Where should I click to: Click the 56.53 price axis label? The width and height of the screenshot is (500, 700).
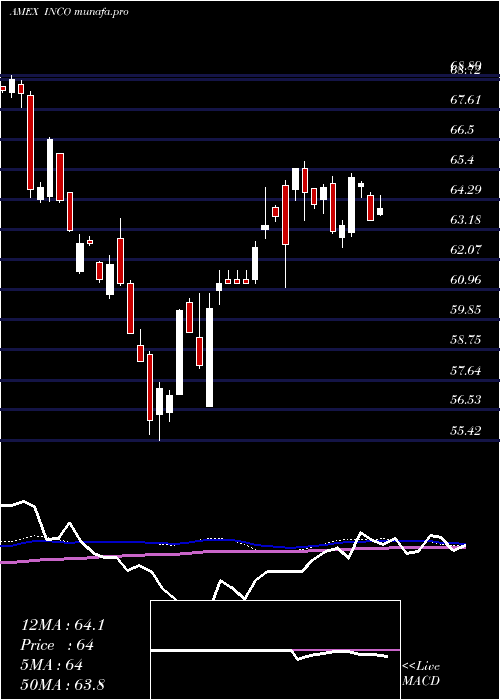pos(466,399)
